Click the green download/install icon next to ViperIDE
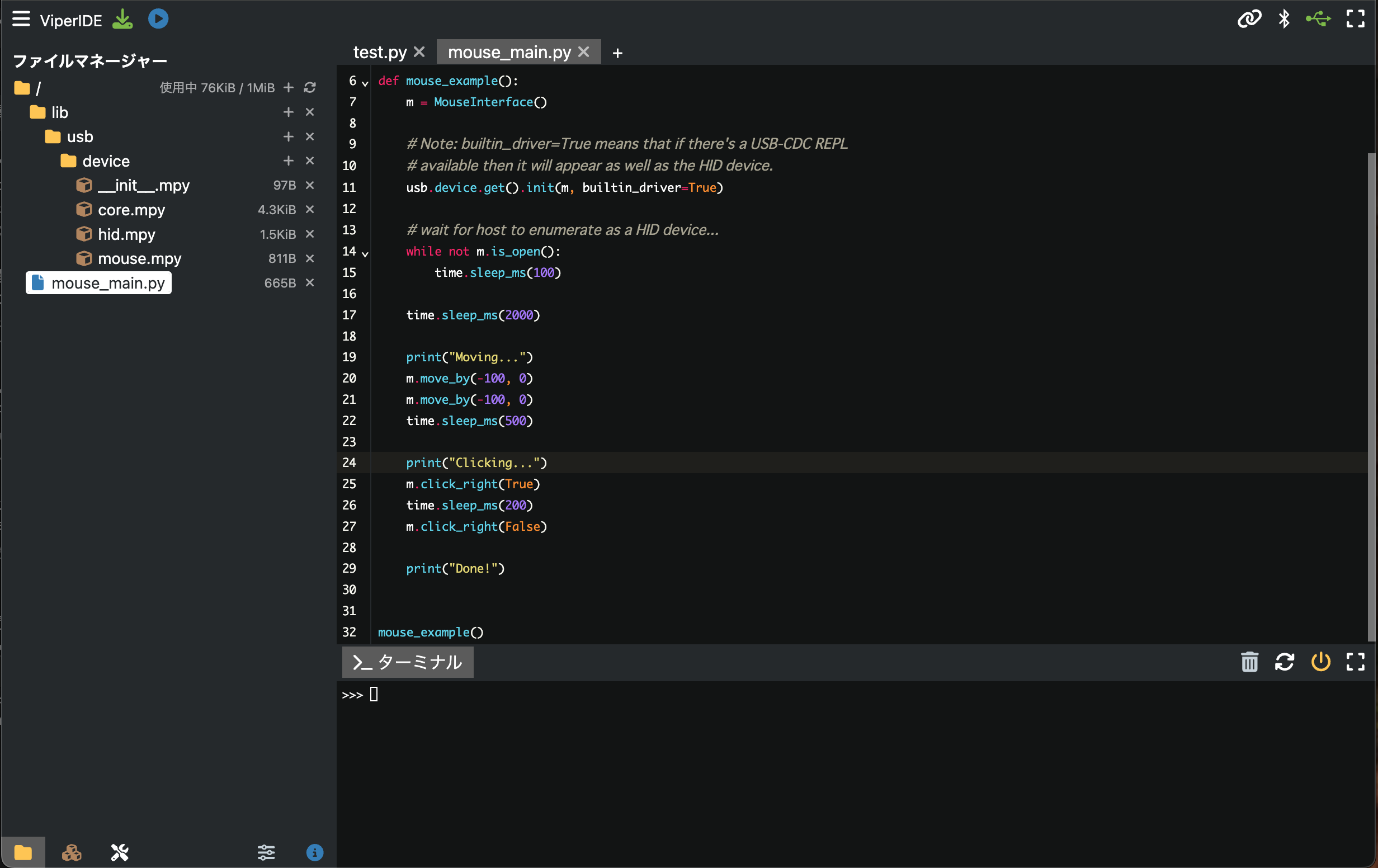Screen dimensions: 1378x868 (x=122, y=20)
